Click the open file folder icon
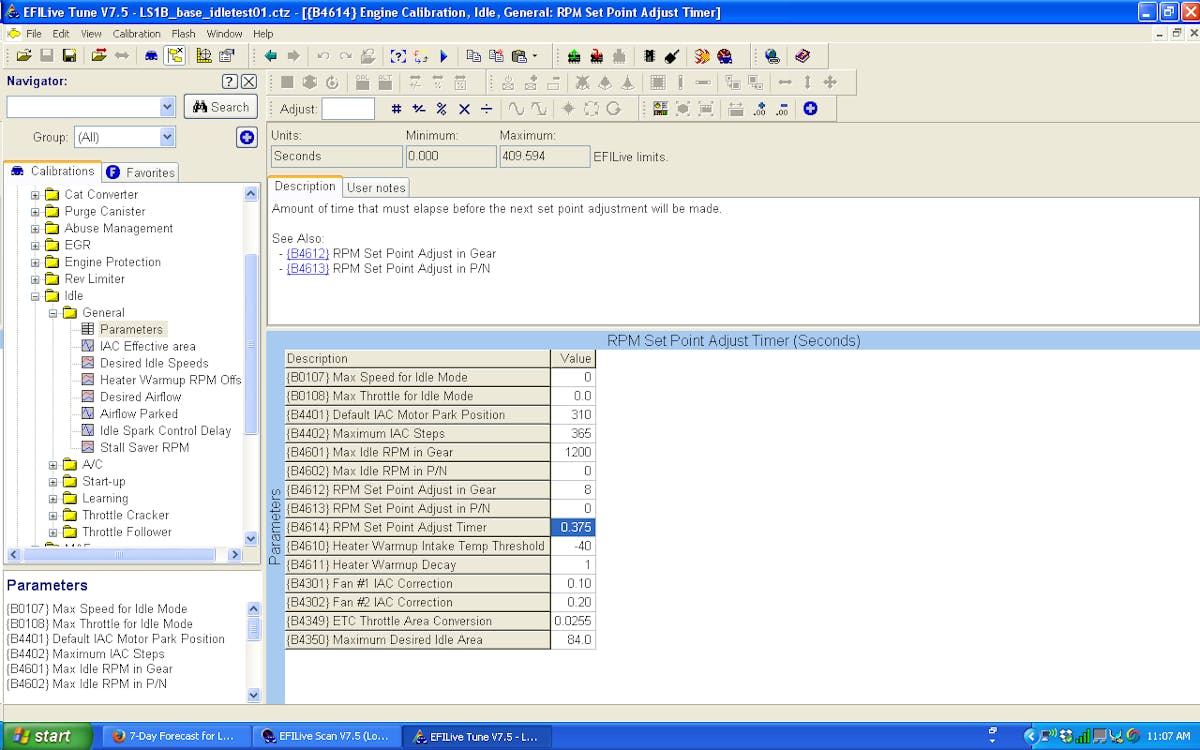The height and width of the screenshot is (750, 1200). coord(23,56)
